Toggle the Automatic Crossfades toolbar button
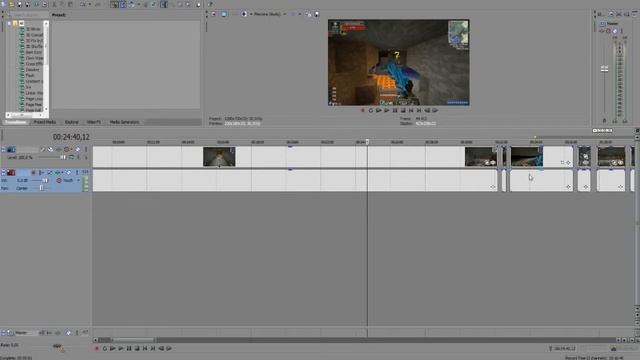This screenshot has width=640, height=360. (123, 4)
